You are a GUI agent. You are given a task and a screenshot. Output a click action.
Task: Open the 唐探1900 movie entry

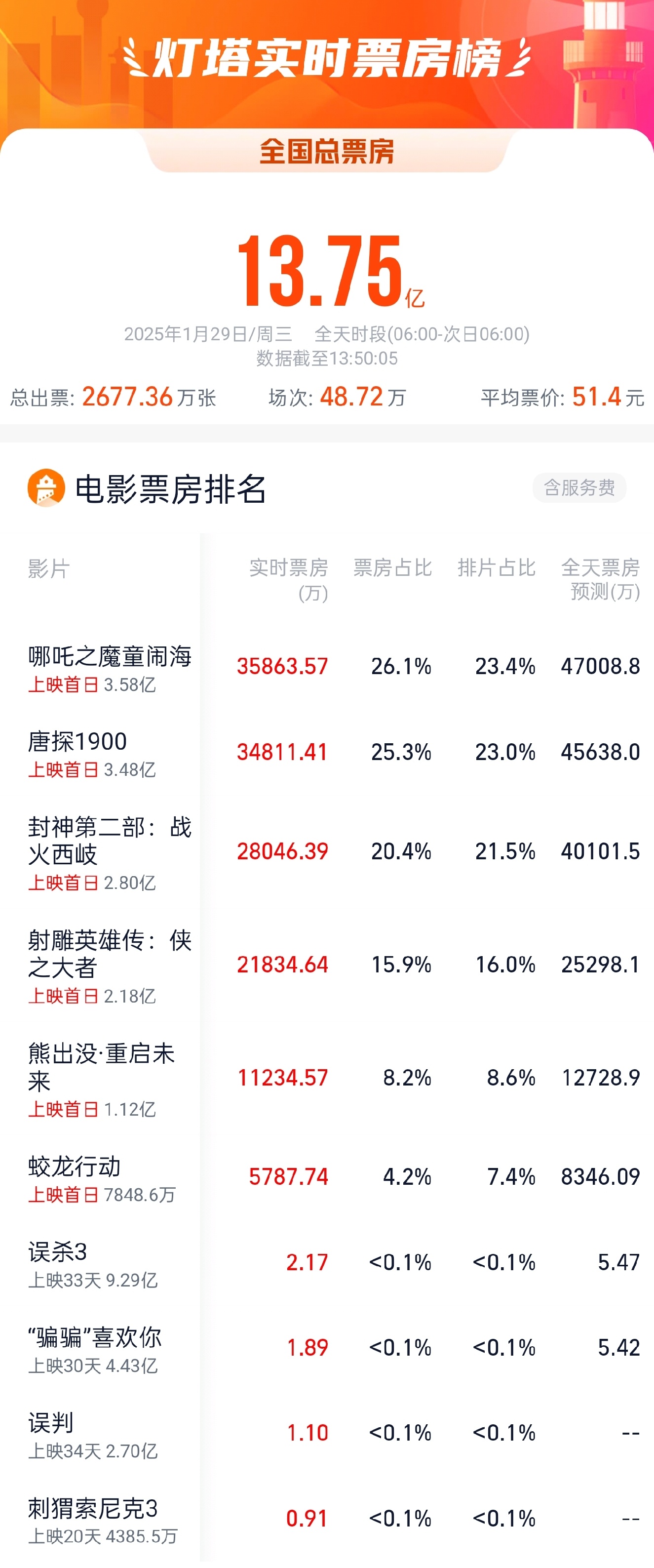pos(77,742)
